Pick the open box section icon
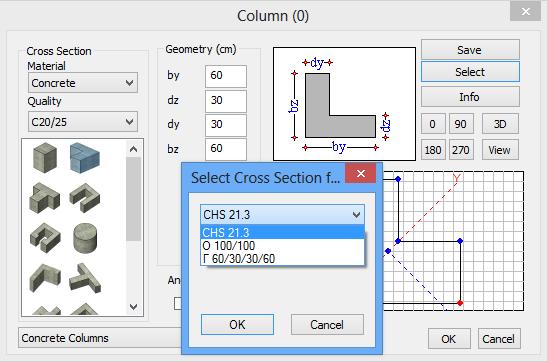 pyautogui.click(x=45, y=238)
